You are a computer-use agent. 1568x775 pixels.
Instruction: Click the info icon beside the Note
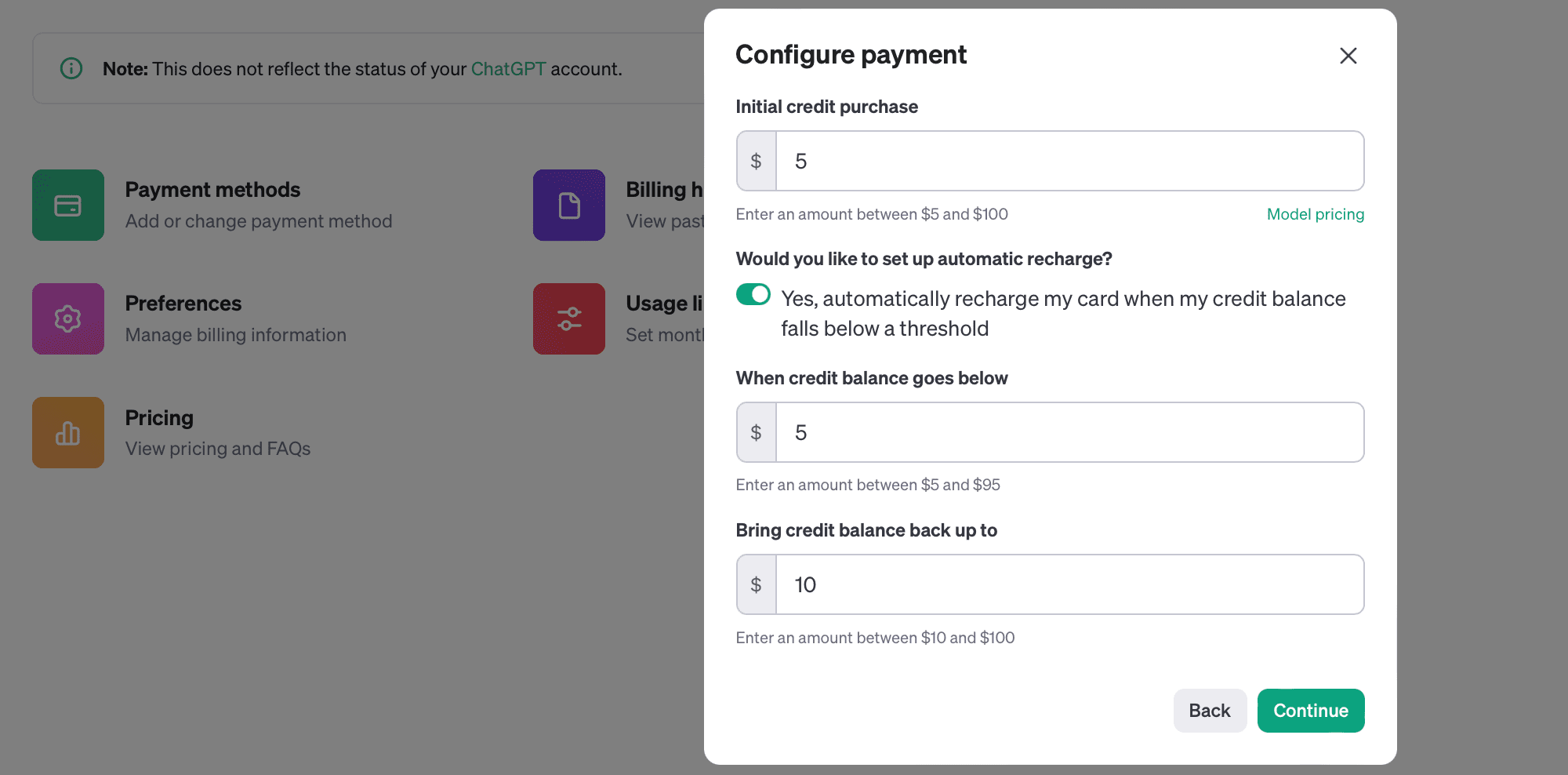point(71,68)
